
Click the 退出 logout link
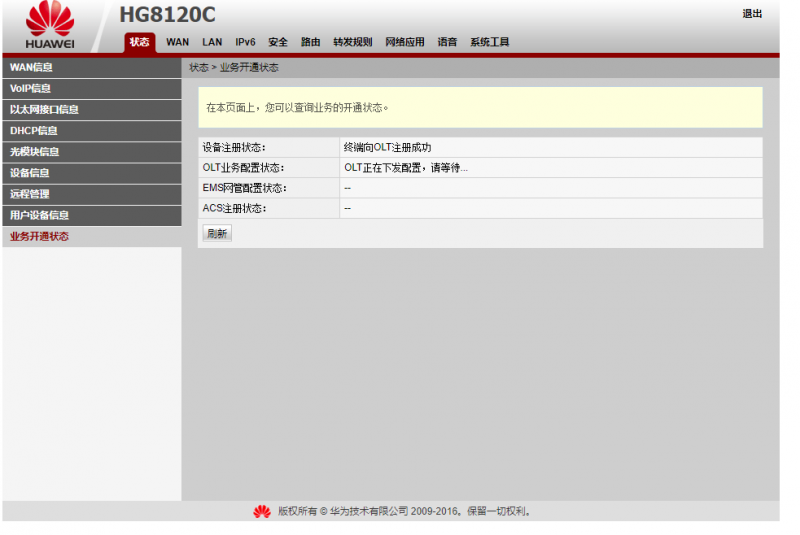click(x=752, y=14)
